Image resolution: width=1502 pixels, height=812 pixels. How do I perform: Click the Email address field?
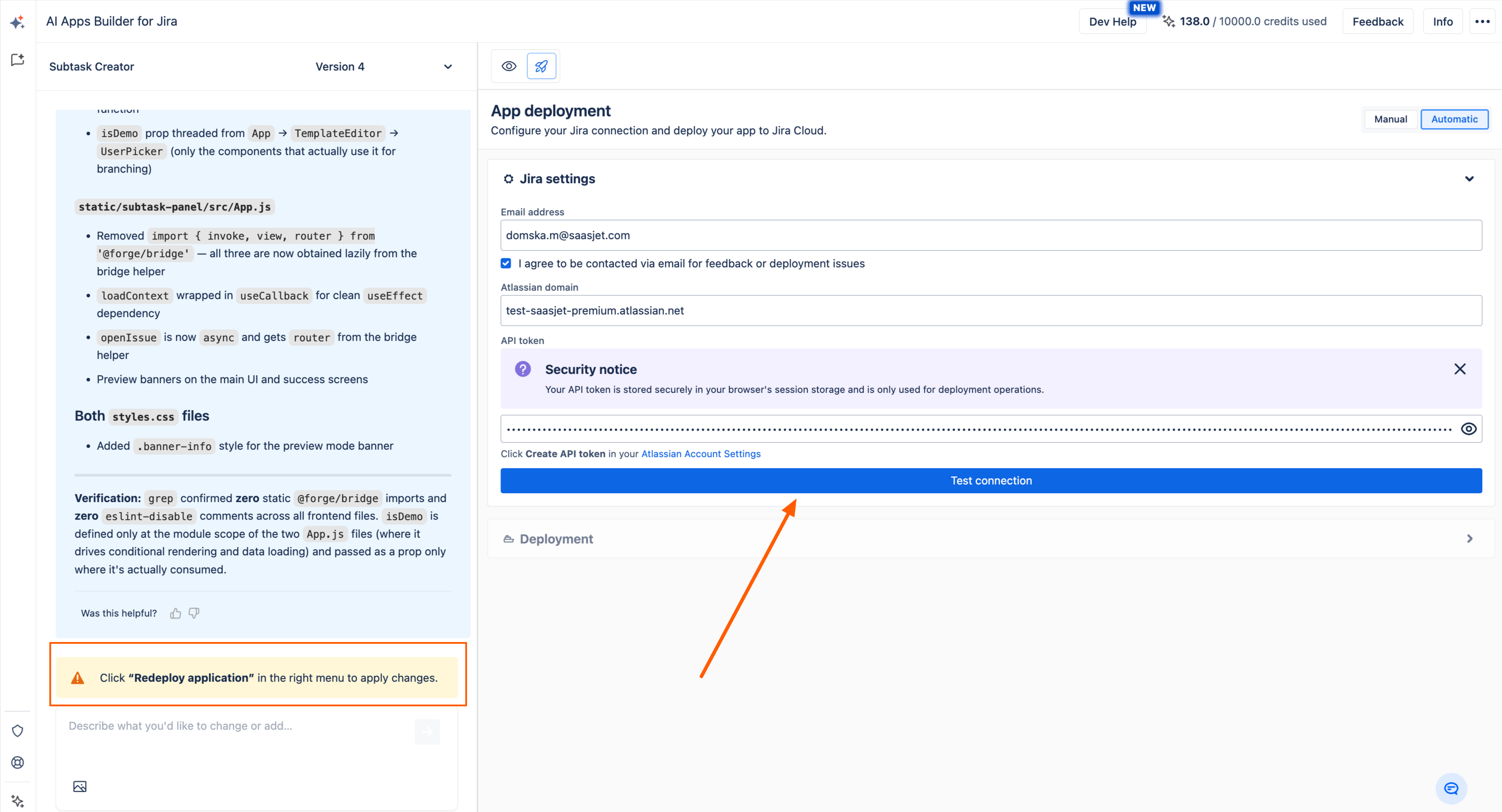pos(991,236)
